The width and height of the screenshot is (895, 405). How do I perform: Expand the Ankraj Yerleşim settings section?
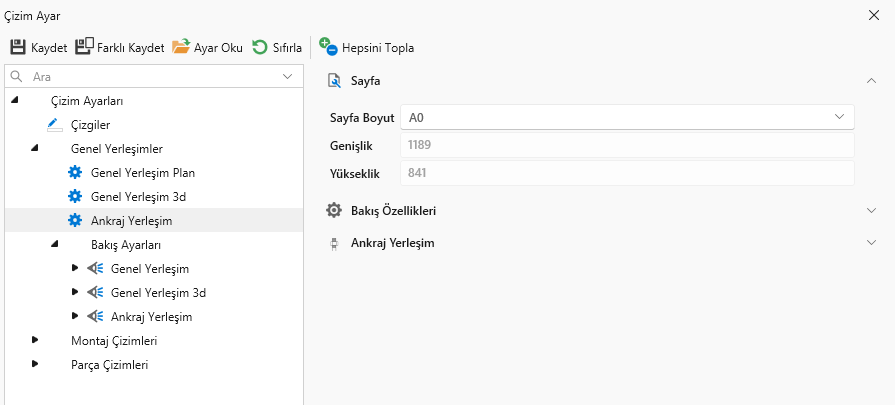click(x=871, y=243)
